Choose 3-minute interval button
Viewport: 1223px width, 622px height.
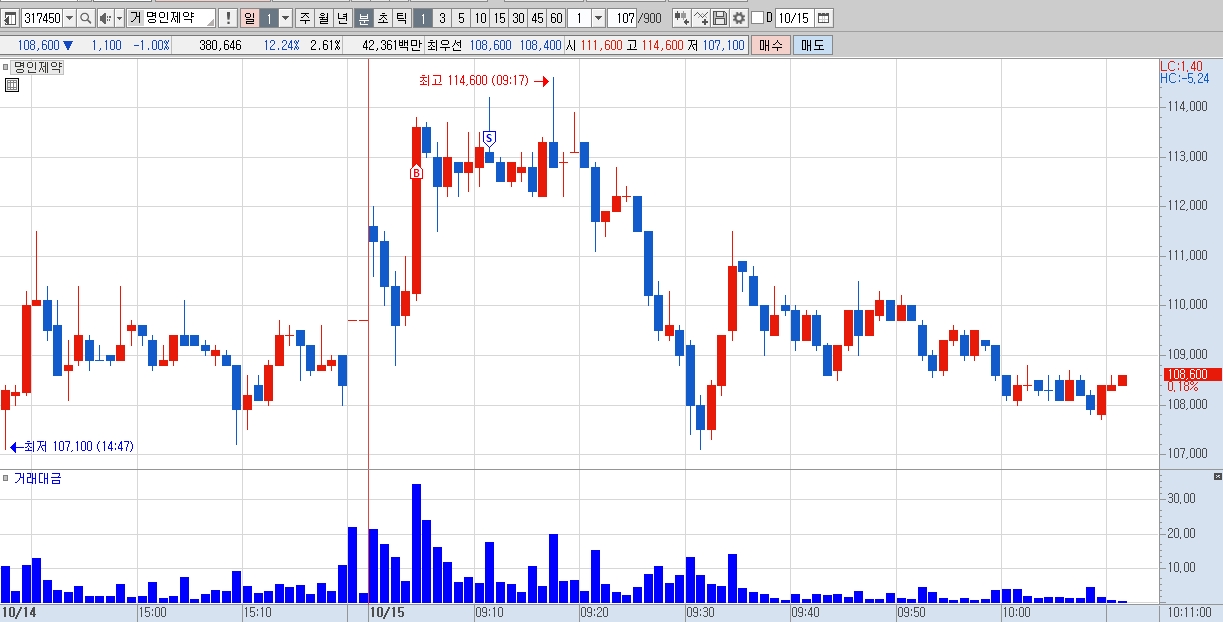[x=441, y=18]
